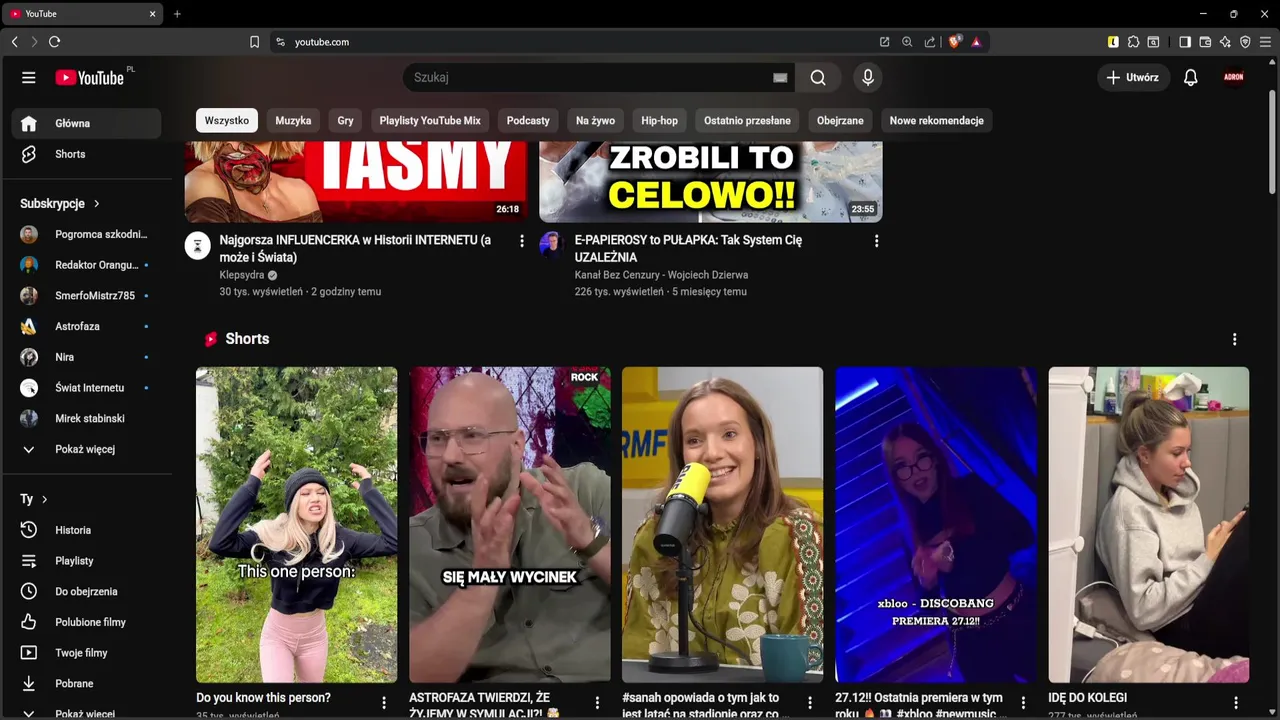This screenshot has width=1280, height=720.
Task: Play the "This one person" short thumbnail
Action: click(x=296, y=525)
